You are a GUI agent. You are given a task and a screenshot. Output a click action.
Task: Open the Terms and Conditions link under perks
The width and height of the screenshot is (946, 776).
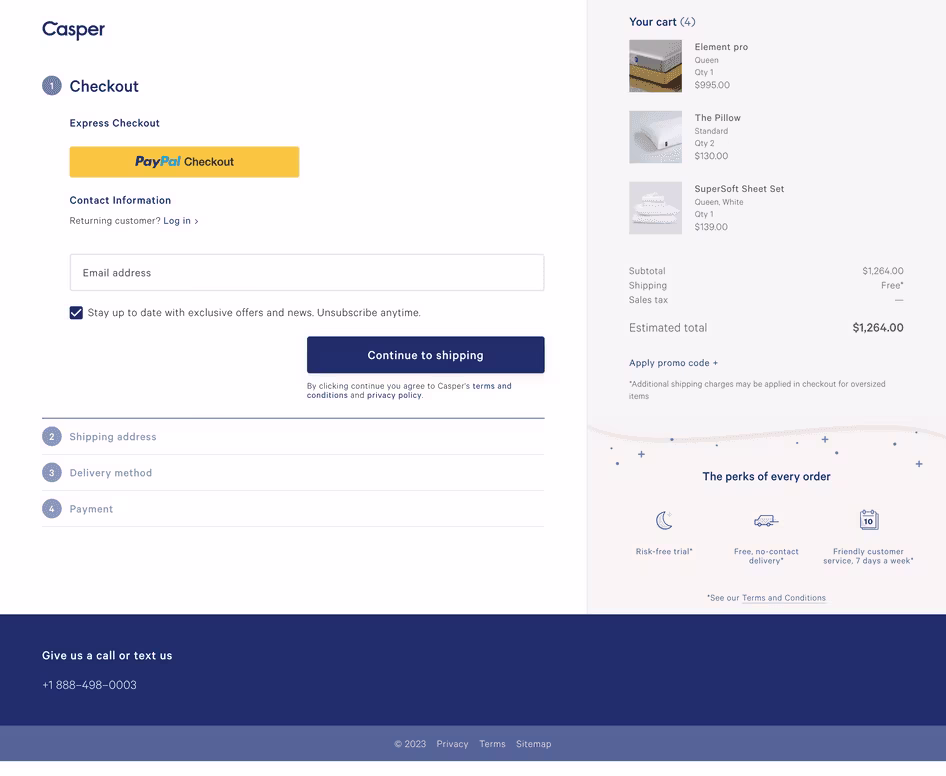[x=784, y=598]
